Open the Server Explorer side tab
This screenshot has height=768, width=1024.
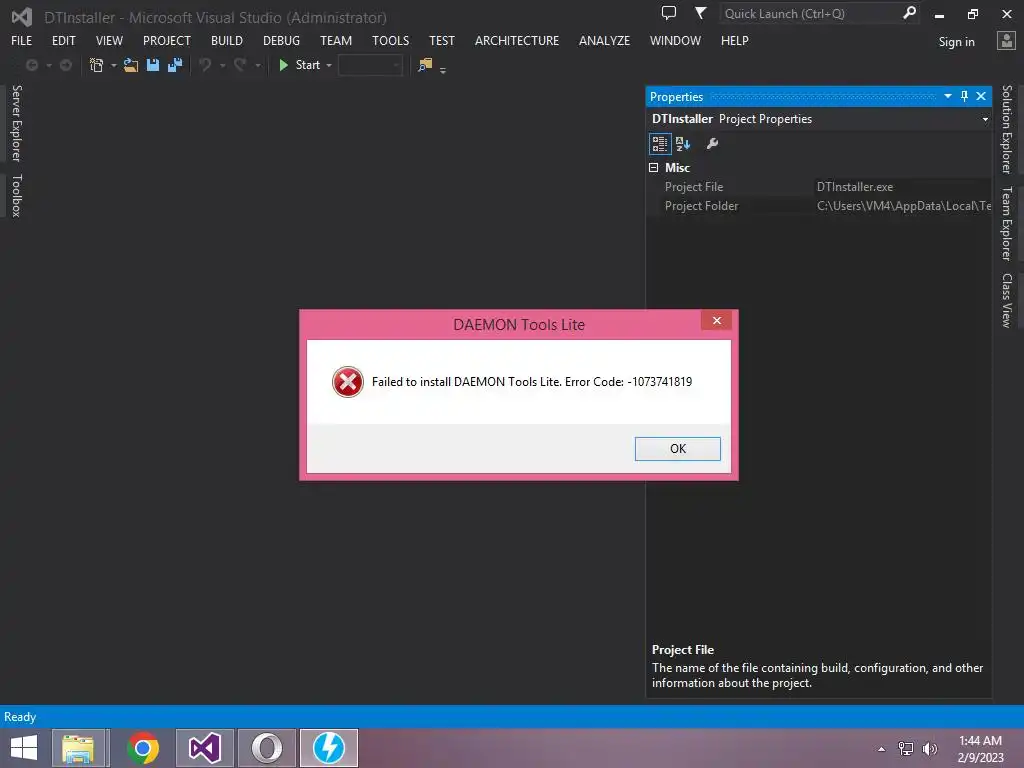pos(16,123)
